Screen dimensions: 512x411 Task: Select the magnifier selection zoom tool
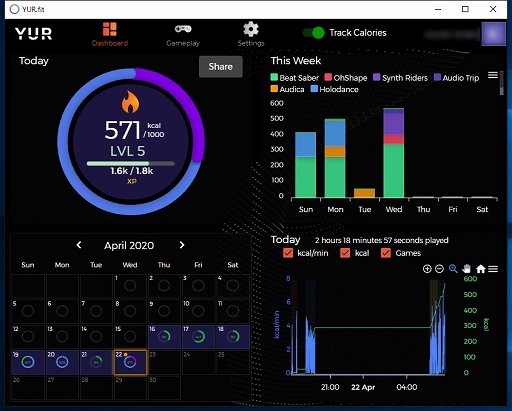[453, 269]
